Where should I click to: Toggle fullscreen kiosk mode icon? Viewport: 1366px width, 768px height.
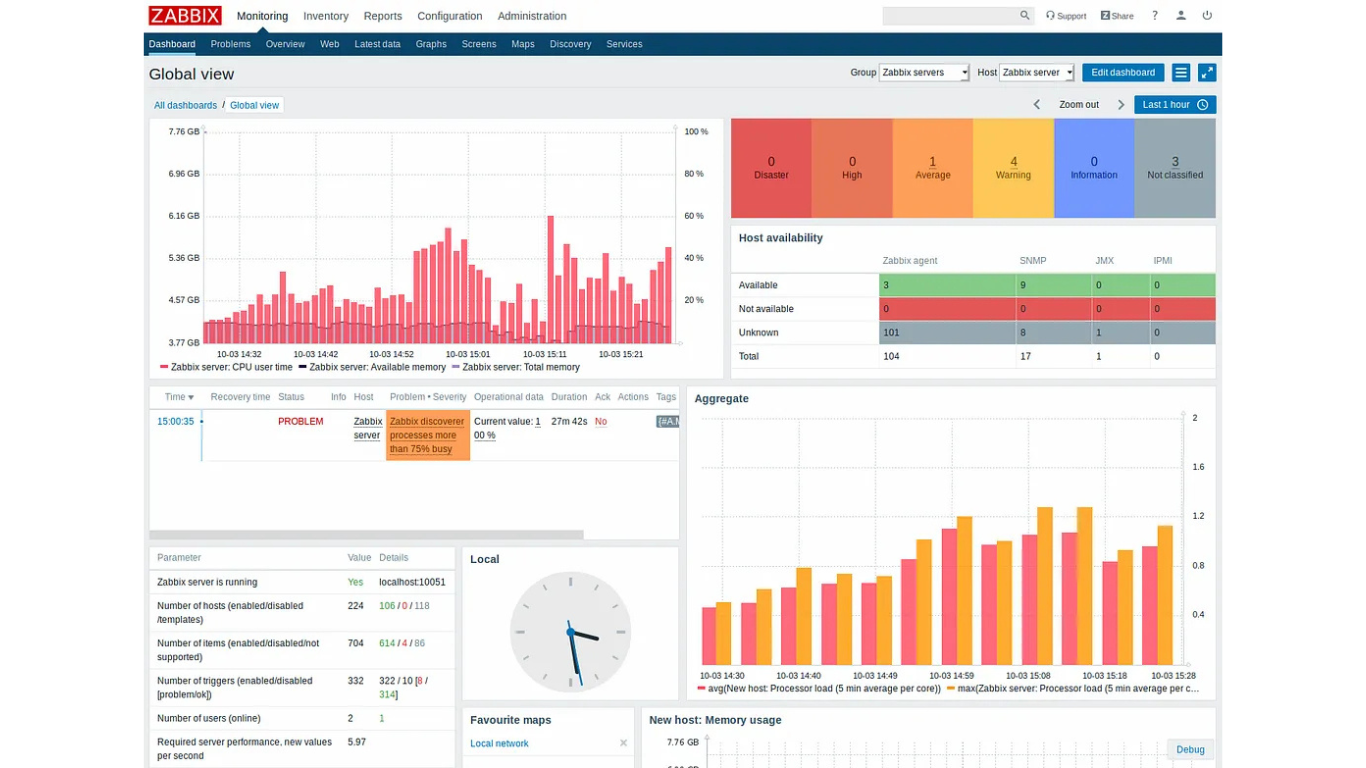point(1207,73)
